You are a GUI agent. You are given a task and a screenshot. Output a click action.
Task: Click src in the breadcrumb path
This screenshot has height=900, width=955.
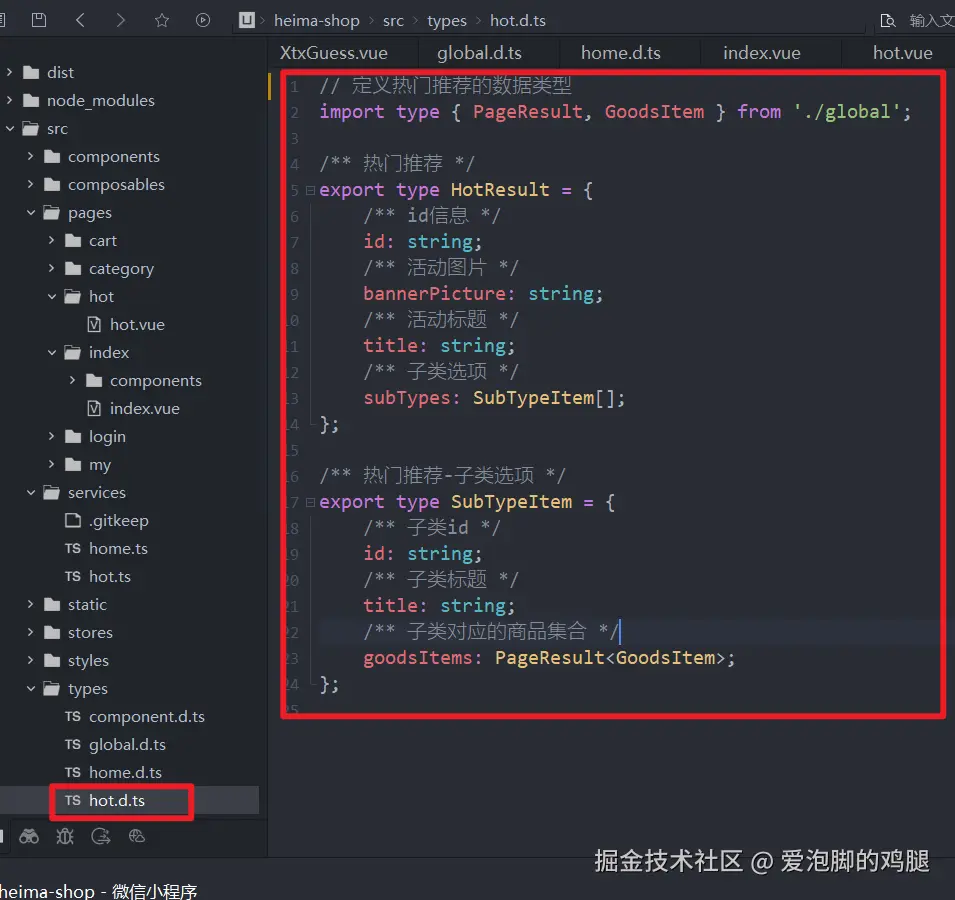[393, 21]
